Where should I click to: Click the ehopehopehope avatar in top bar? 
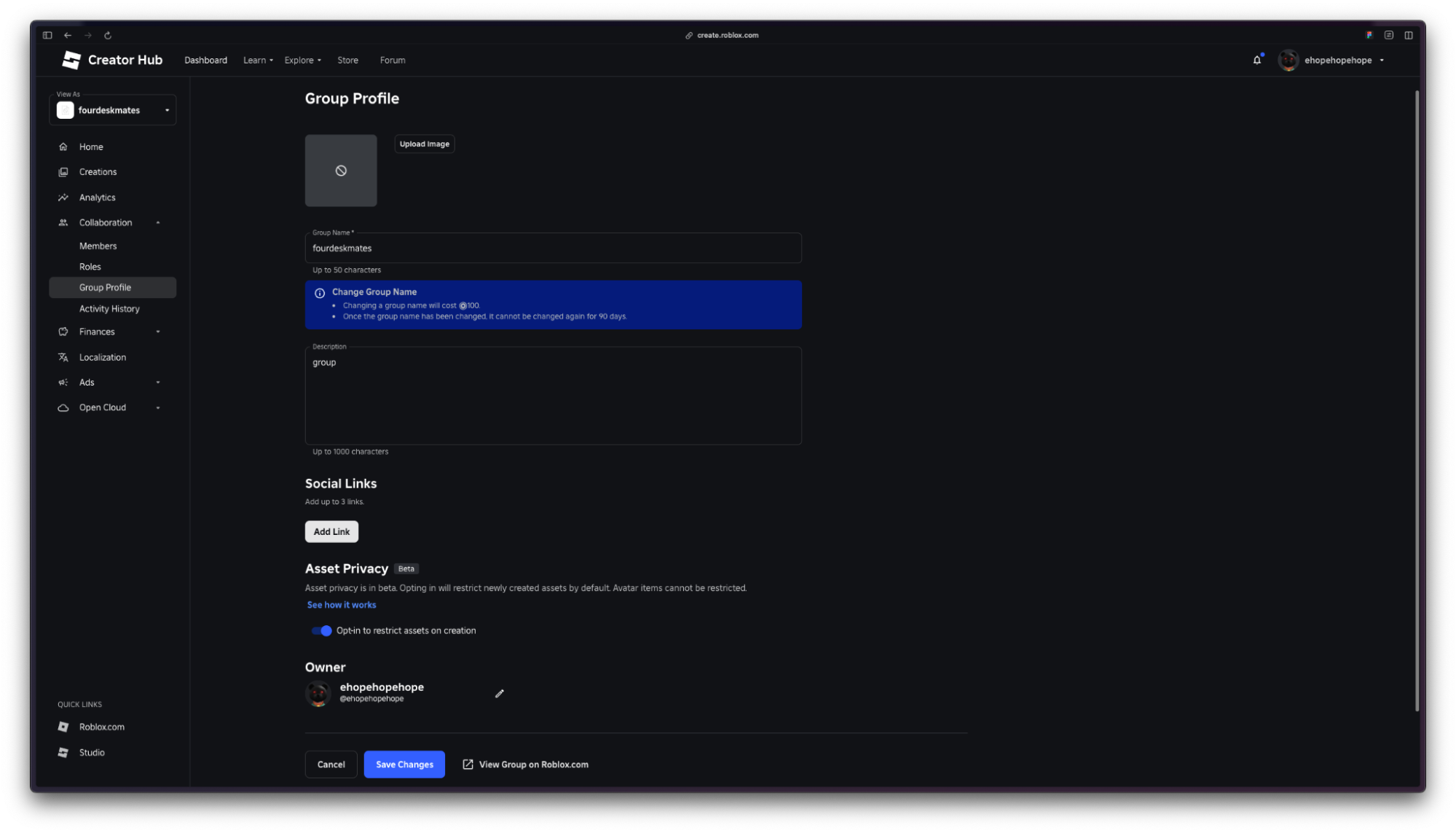point(1288,60)
